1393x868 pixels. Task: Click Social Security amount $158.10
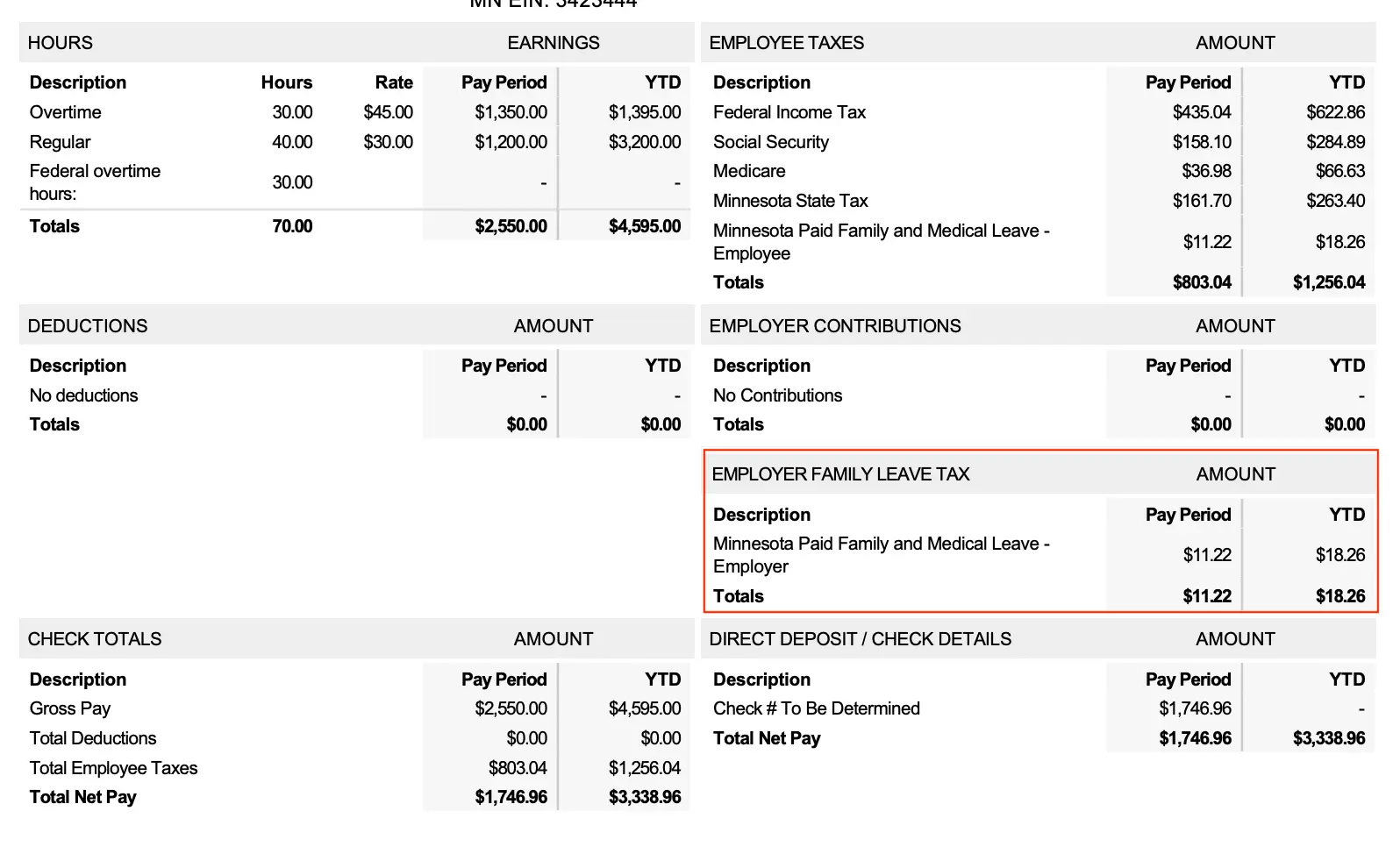tap(1202, 142)
